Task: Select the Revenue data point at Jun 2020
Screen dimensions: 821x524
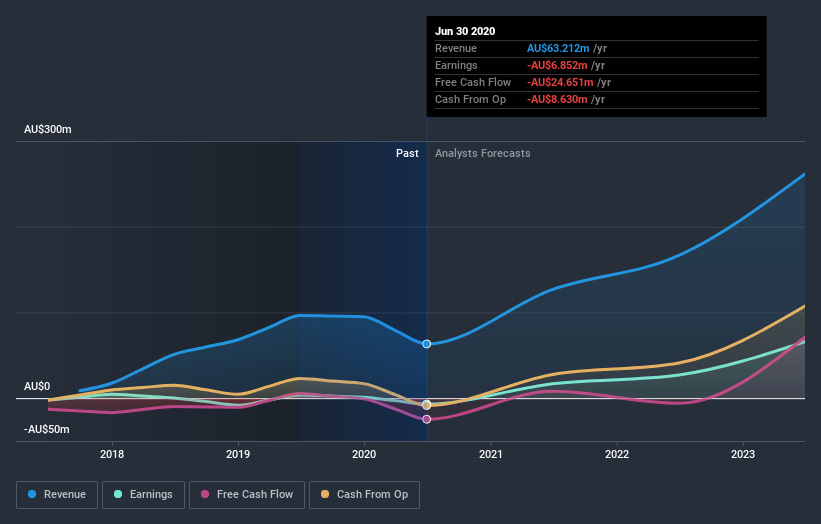Action: click(x=427, y=344)
